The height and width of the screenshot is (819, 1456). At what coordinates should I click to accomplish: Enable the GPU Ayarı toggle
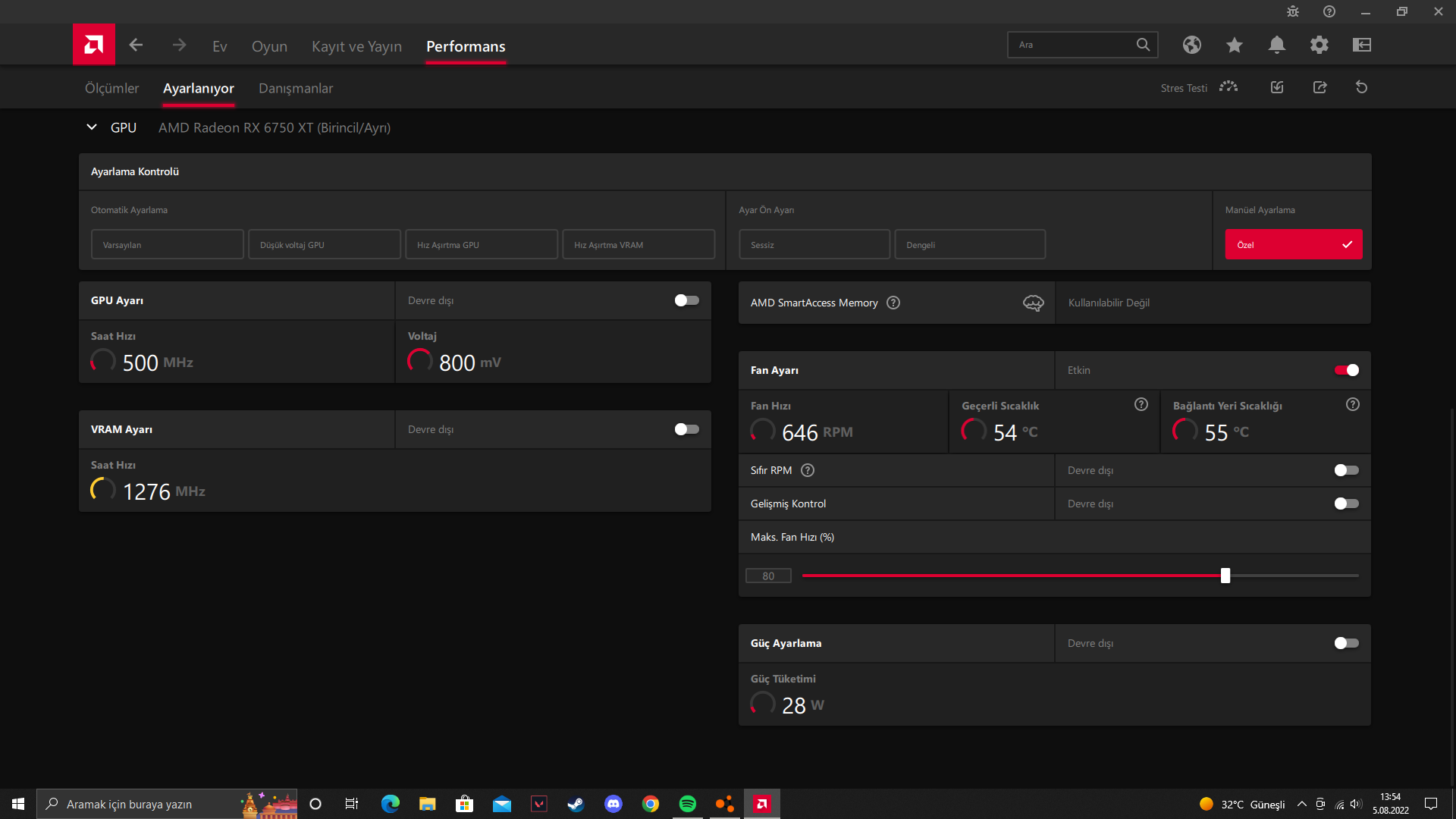click(687, 300)
